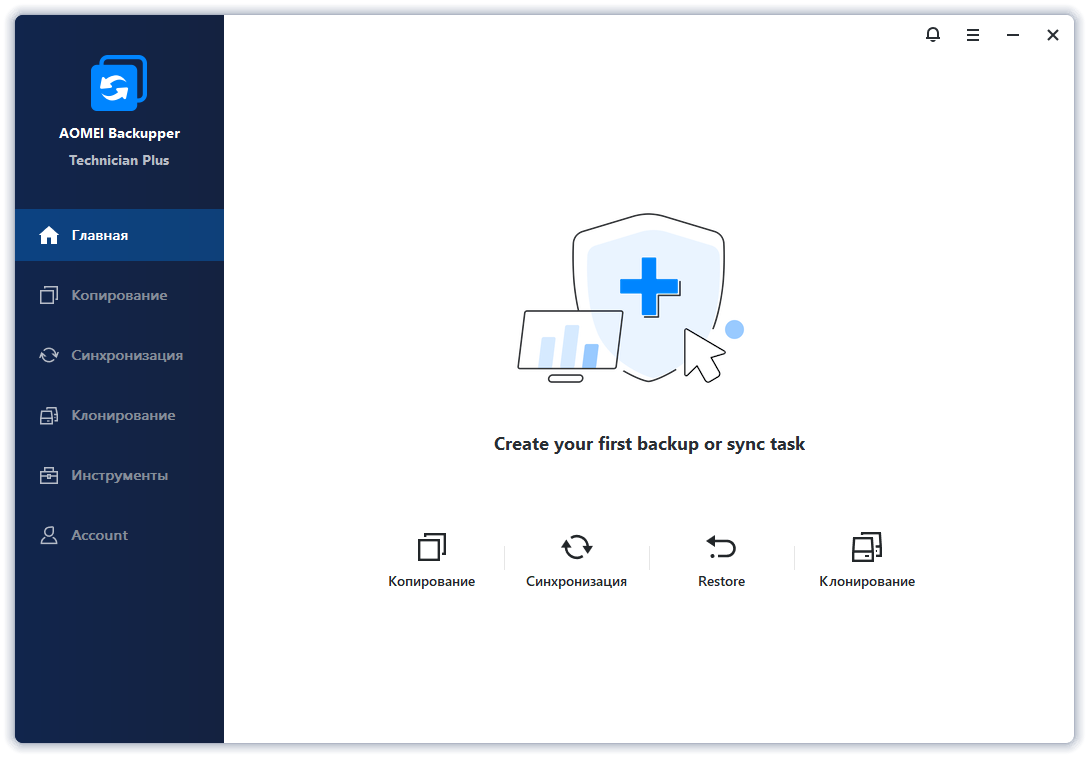Click the Инструменты toolbox icon

[49, 475]
